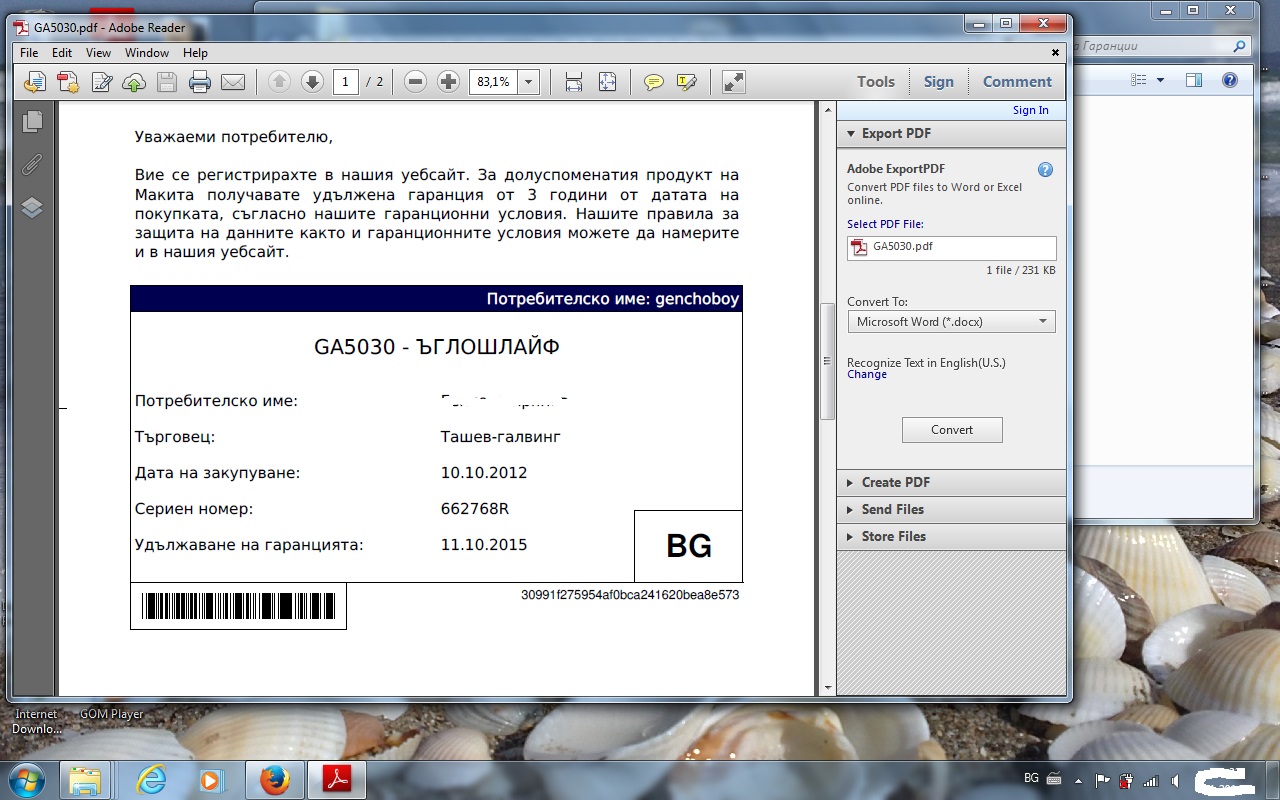Open the page thumbnails sidebar panel
This screenshot has width=1280, height=800.
click(x=32, y=121)
